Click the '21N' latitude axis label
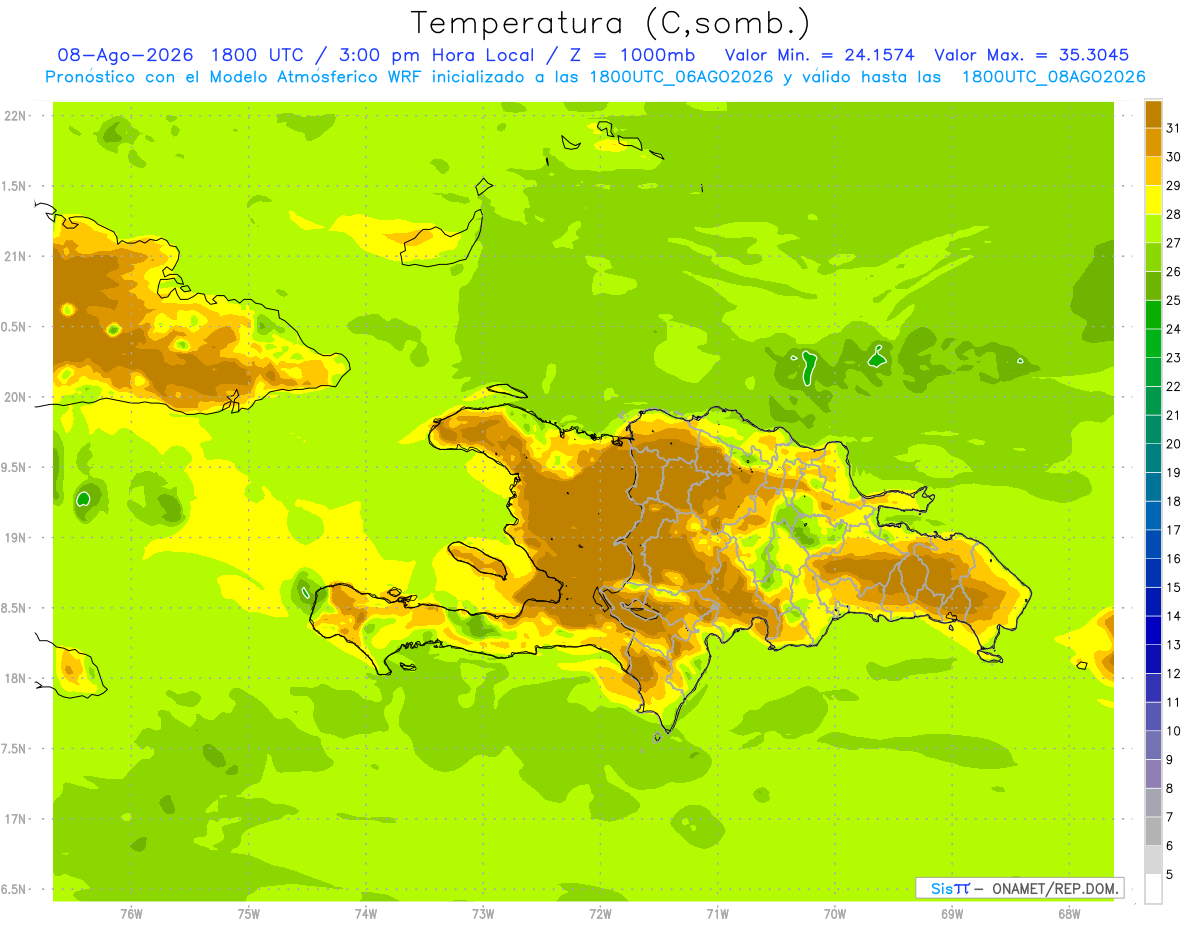 click(14, 256)
